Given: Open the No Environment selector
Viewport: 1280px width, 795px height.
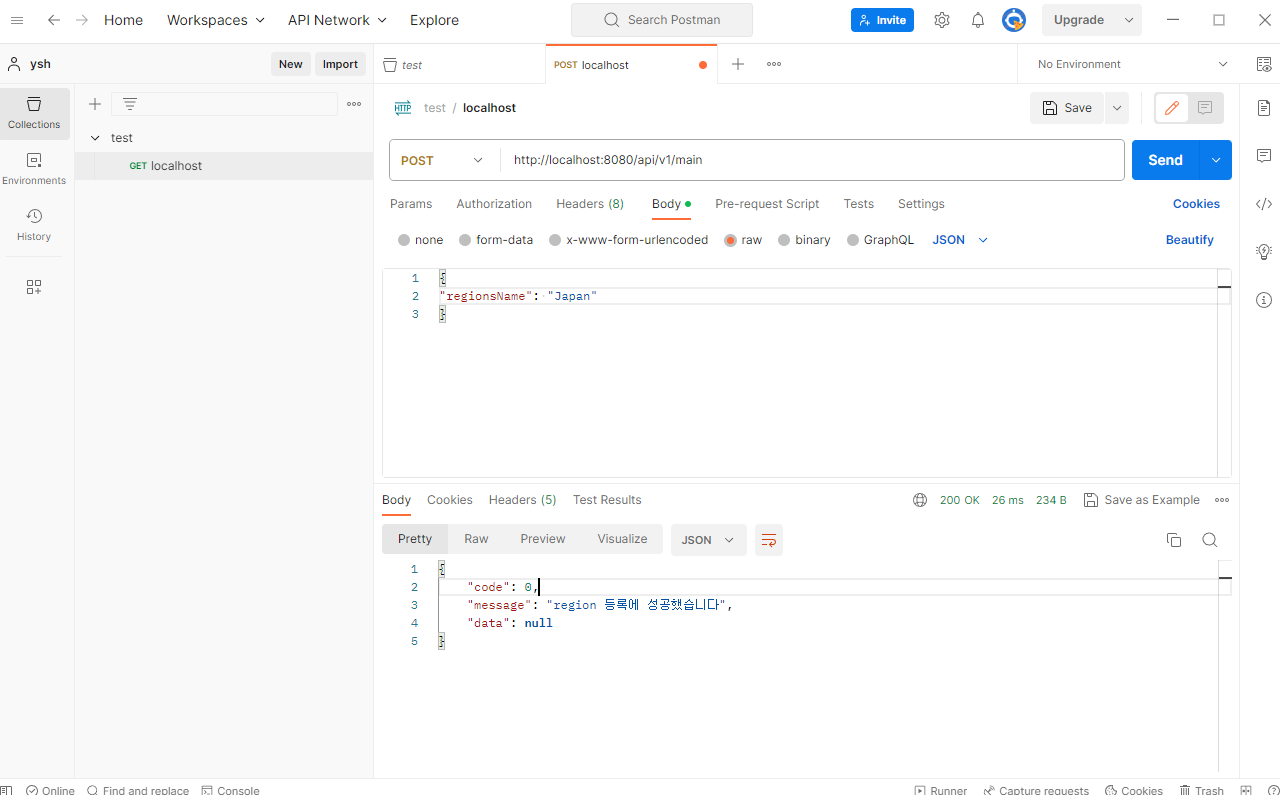Looking at the screenshot, I should pyautogui.click(x=1132, y=64).
